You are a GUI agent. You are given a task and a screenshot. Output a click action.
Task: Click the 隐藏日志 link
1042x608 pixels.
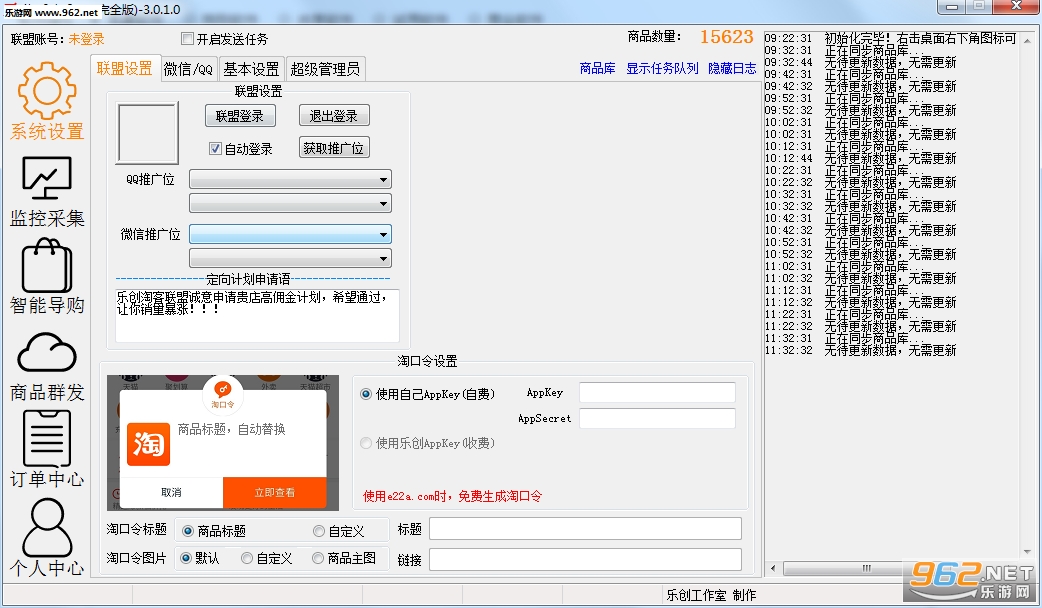(732, 68)
